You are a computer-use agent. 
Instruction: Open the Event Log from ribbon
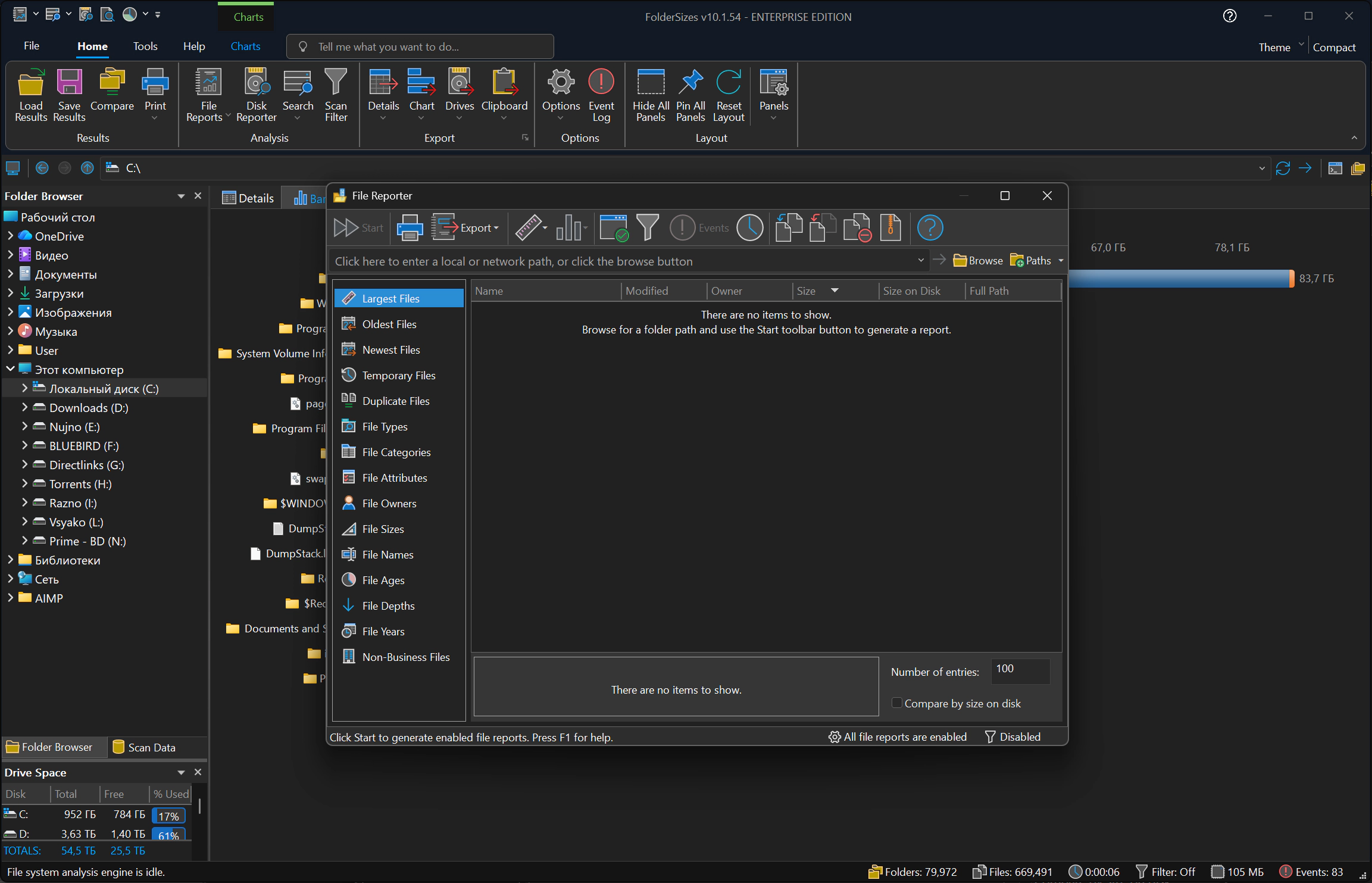601,95
